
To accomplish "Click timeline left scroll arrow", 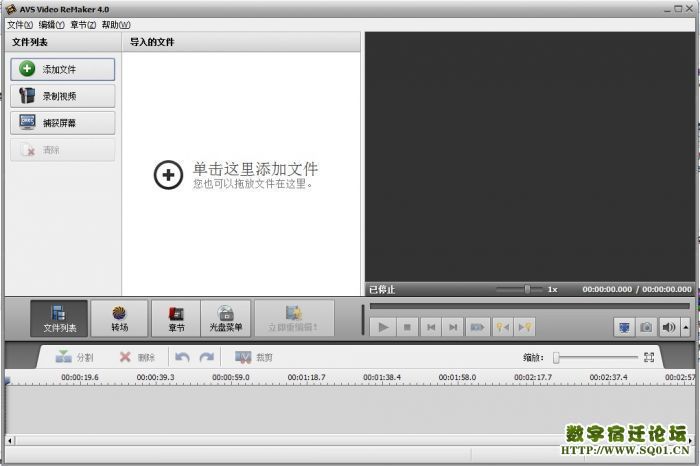I will pos(10,441).
